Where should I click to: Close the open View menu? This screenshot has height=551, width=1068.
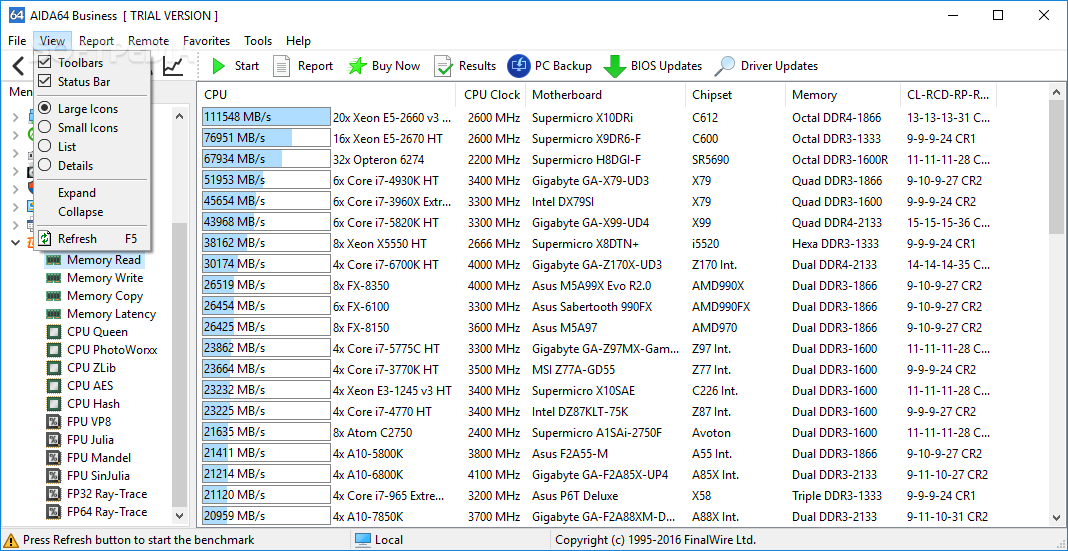52,41
